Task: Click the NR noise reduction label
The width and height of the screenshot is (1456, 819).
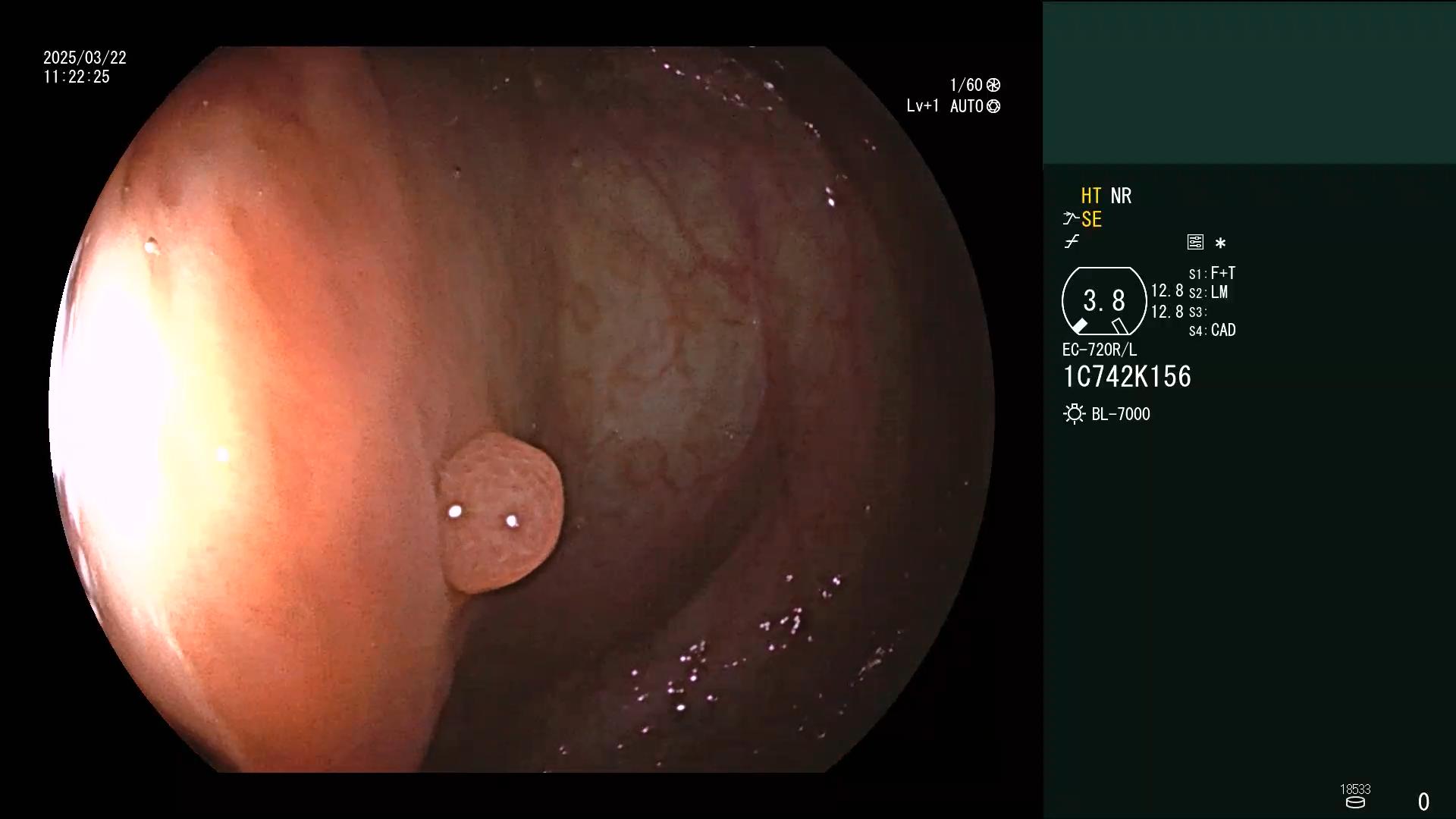Action: (1121, 196)
